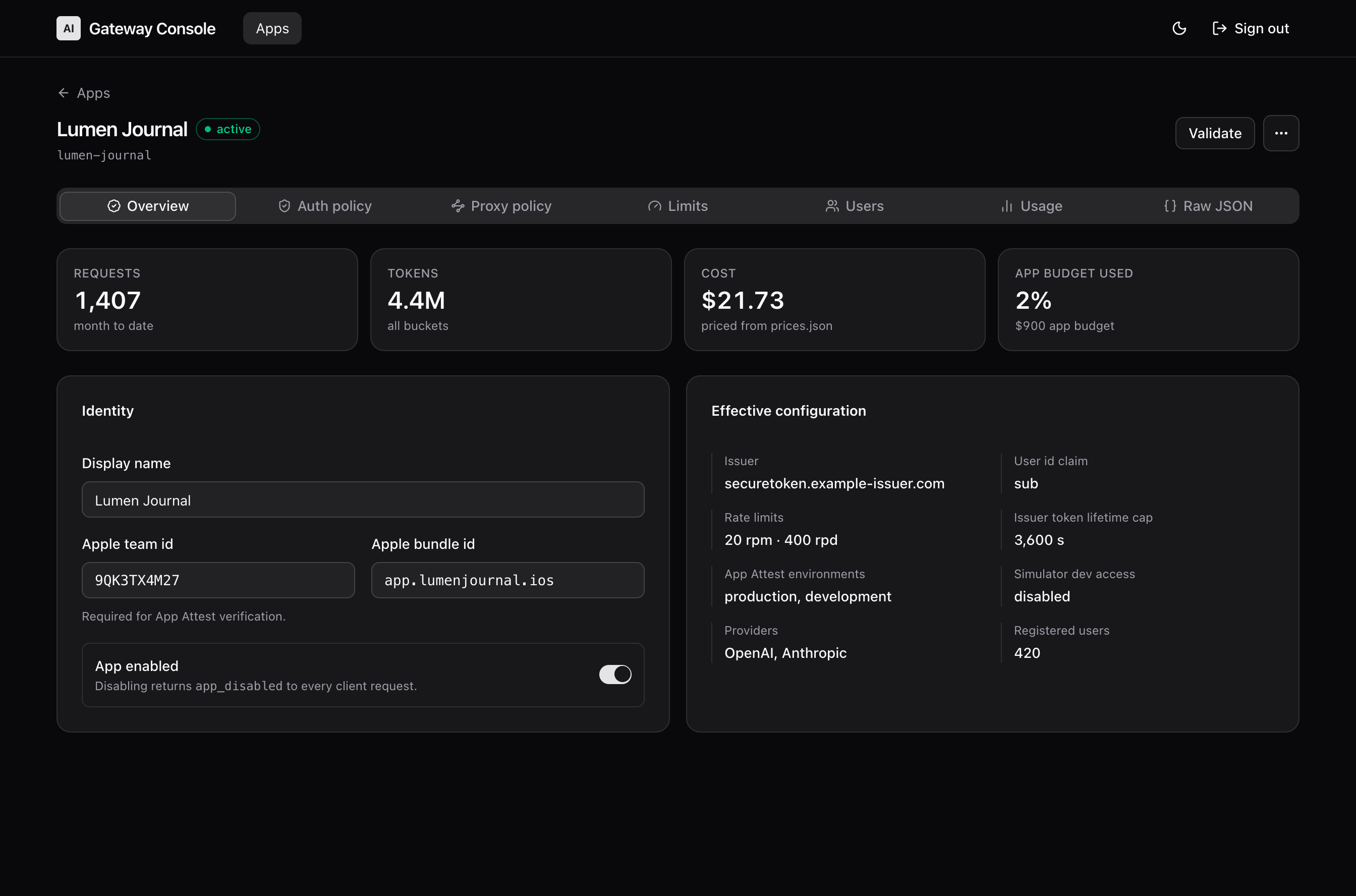Click 'production, development' environments value
Screen dimensions: 1356x896
(x=808, y=596)
